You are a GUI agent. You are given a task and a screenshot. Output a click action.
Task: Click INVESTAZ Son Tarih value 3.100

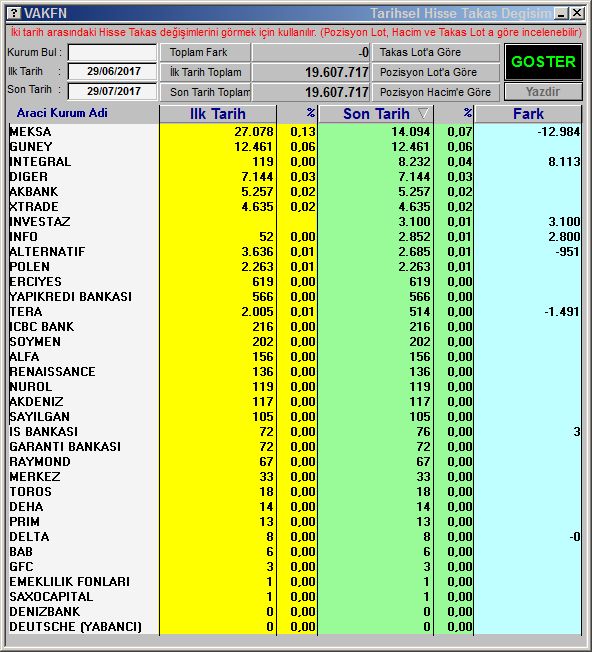414,222
